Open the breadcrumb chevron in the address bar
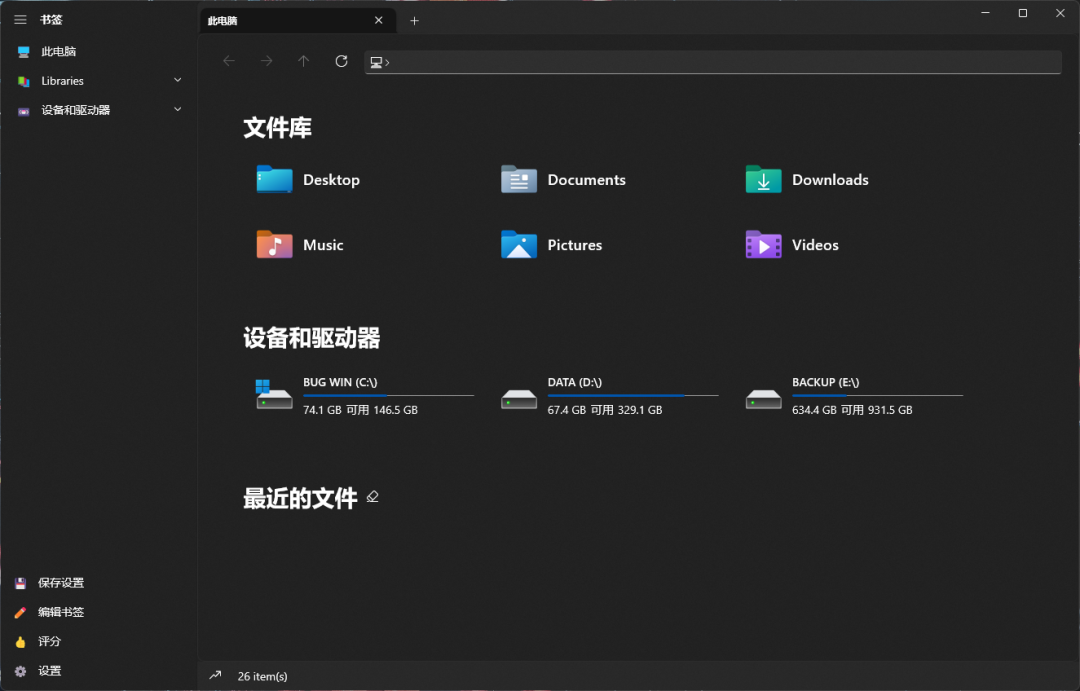This screenshot has height=691, width=1080. (x=388, y=61)
